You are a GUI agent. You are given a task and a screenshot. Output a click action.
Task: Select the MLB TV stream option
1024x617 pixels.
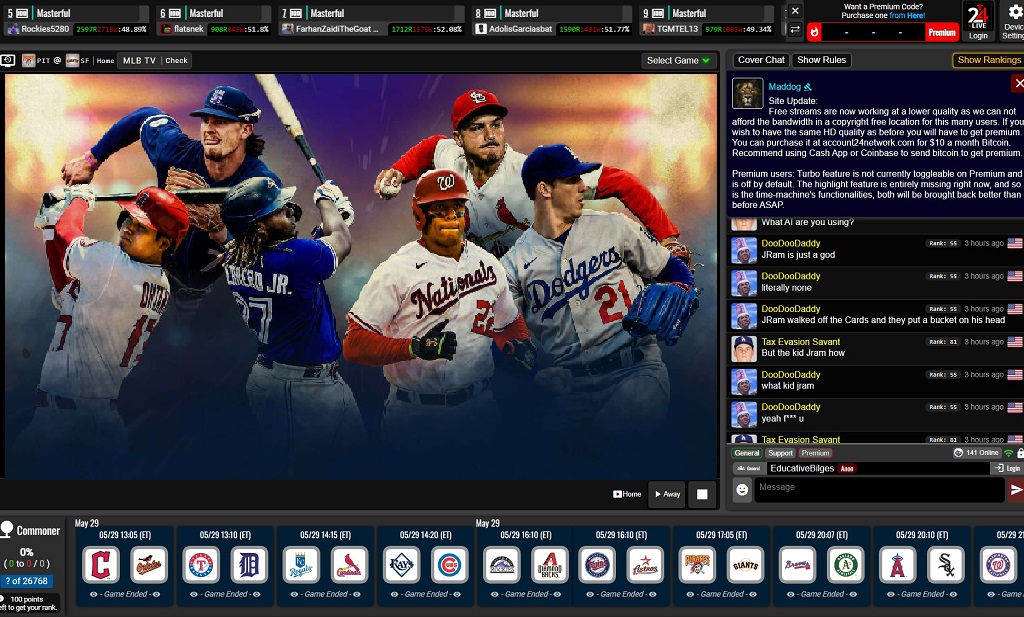[x=139, y=61]
